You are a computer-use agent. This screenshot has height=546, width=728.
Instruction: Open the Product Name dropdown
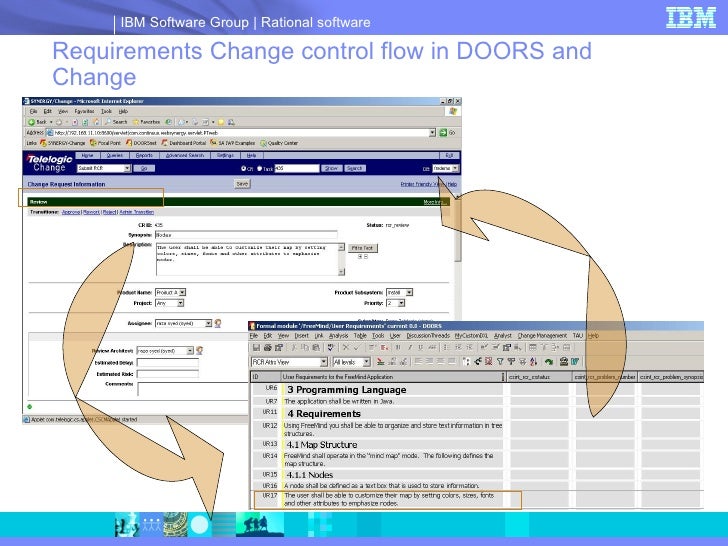click(x=170, y=292)
